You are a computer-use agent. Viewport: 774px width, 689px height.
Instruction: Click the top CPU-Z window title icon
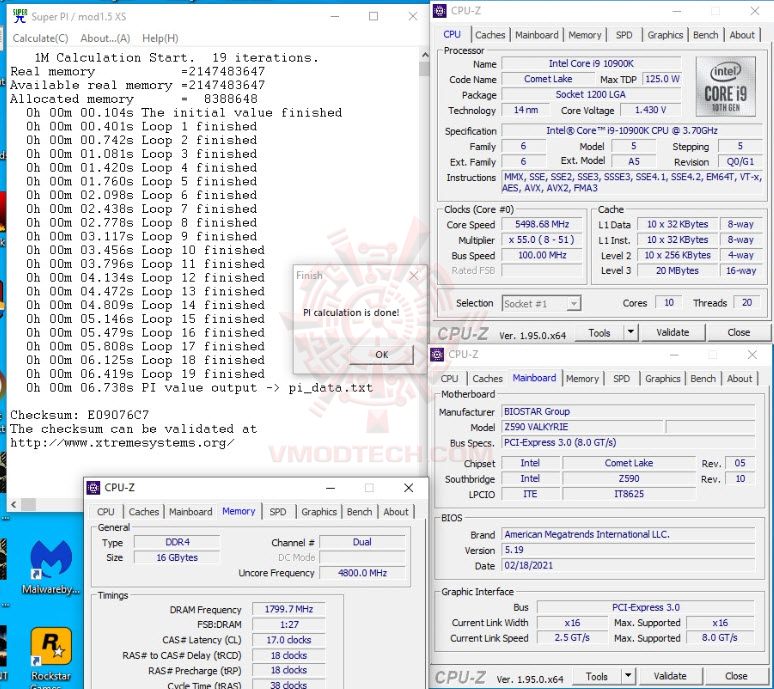point(439,10)
